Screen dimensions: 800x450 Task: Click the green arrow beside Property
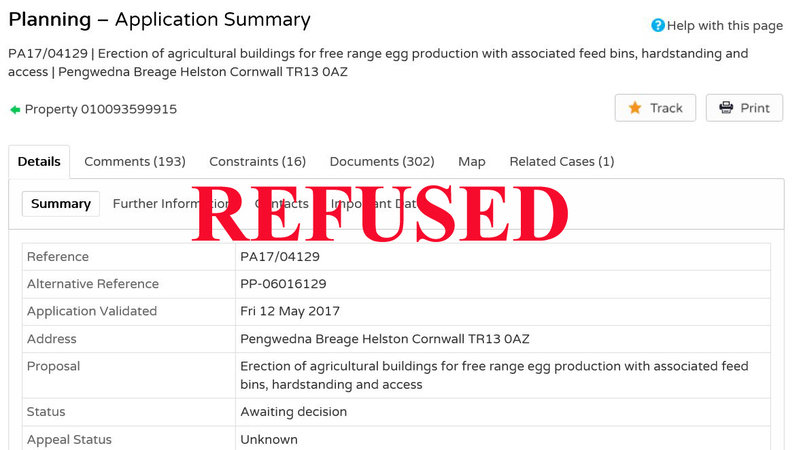[x=15, y=109]
